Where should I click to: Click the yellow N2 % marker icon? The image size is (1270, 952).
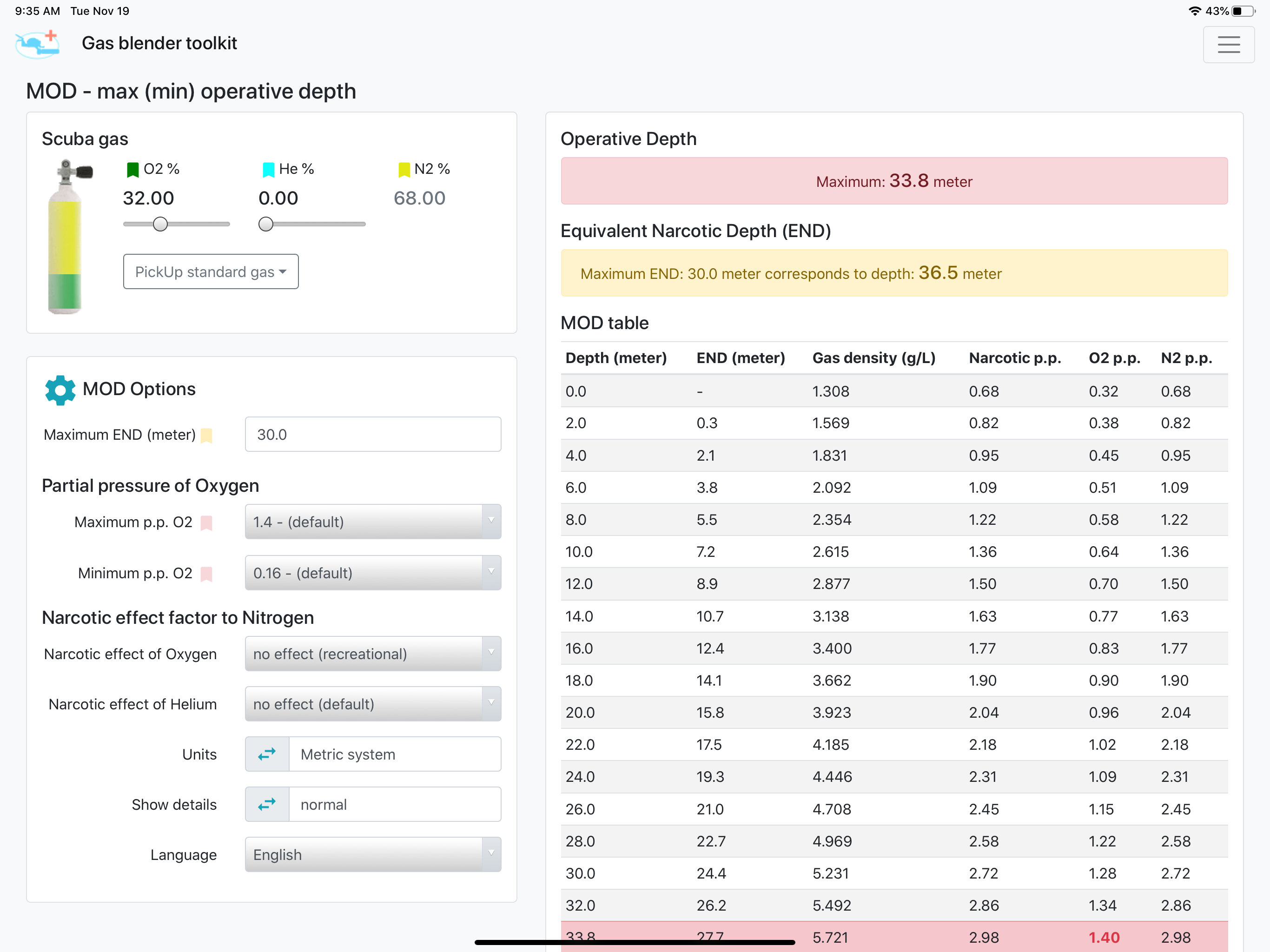[404, 169]
